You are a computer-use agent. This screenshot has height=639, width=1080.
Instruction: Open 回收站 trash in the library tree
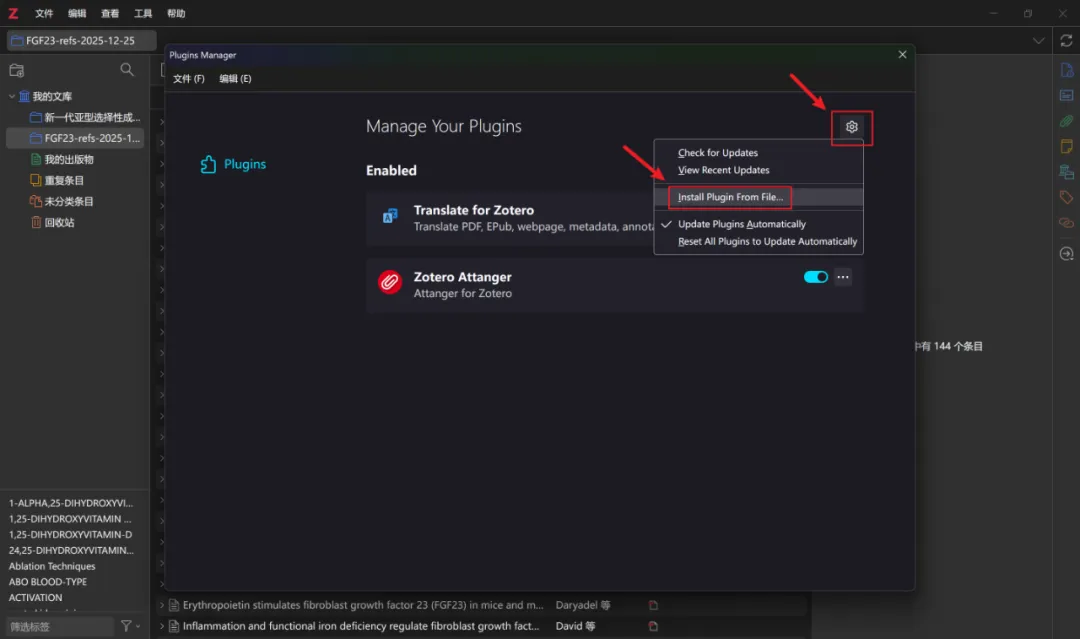[x=53, y=222]
